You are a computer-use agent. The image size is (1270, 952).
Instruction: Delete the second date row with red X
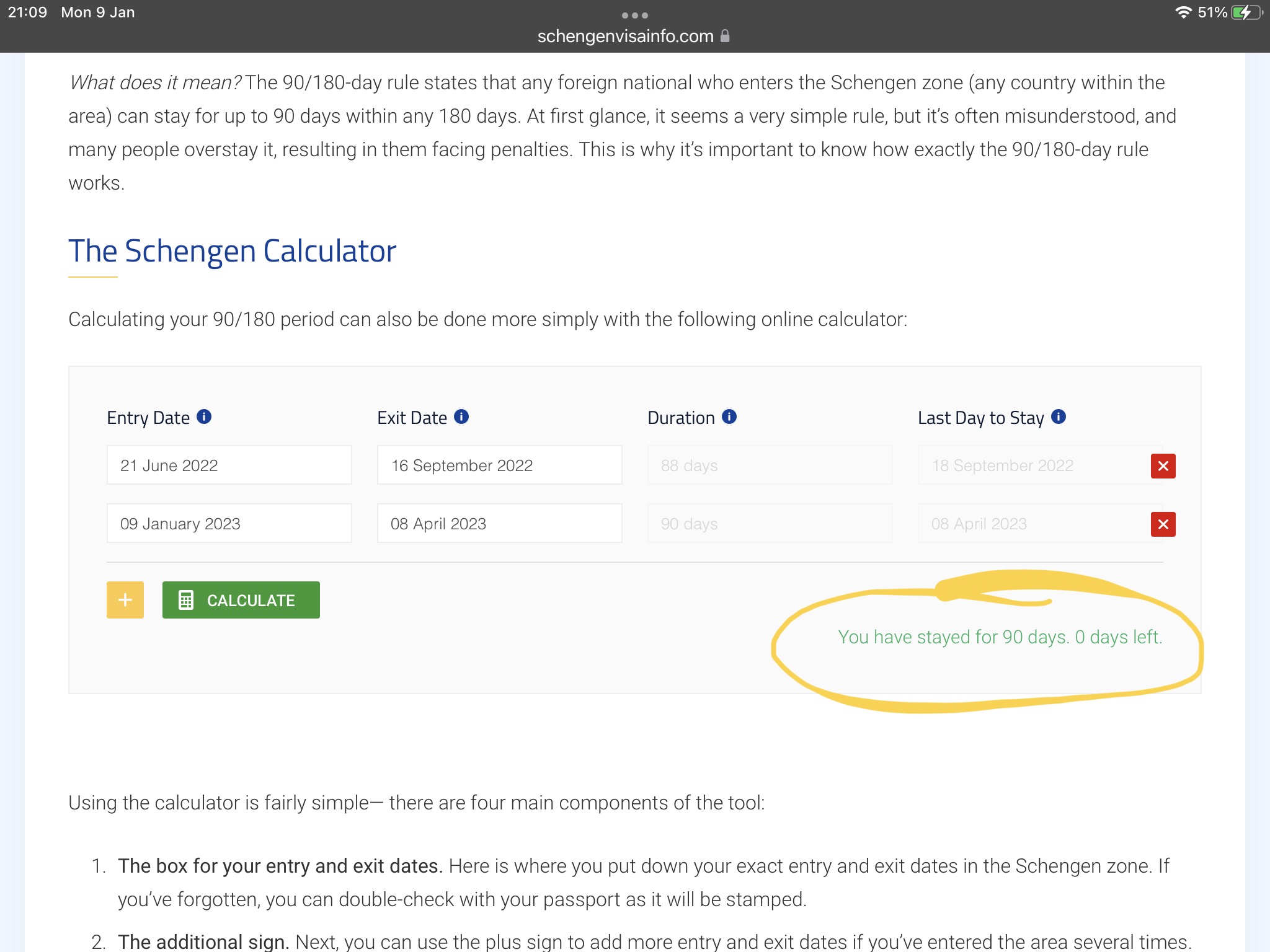tap(1163, 524)
